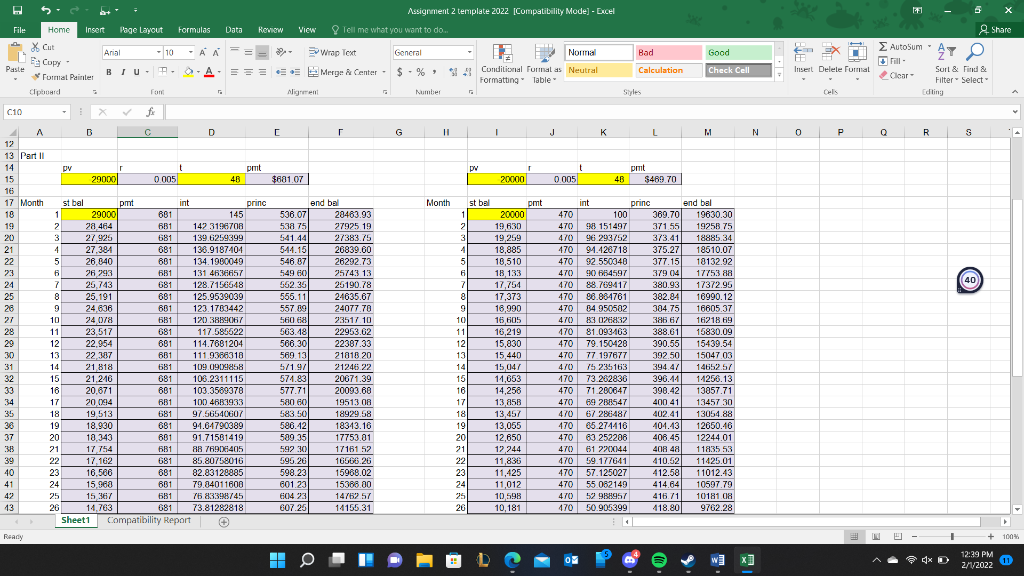Apply the percent style format
Screen dimensions: 1024x576
(421, 71)
